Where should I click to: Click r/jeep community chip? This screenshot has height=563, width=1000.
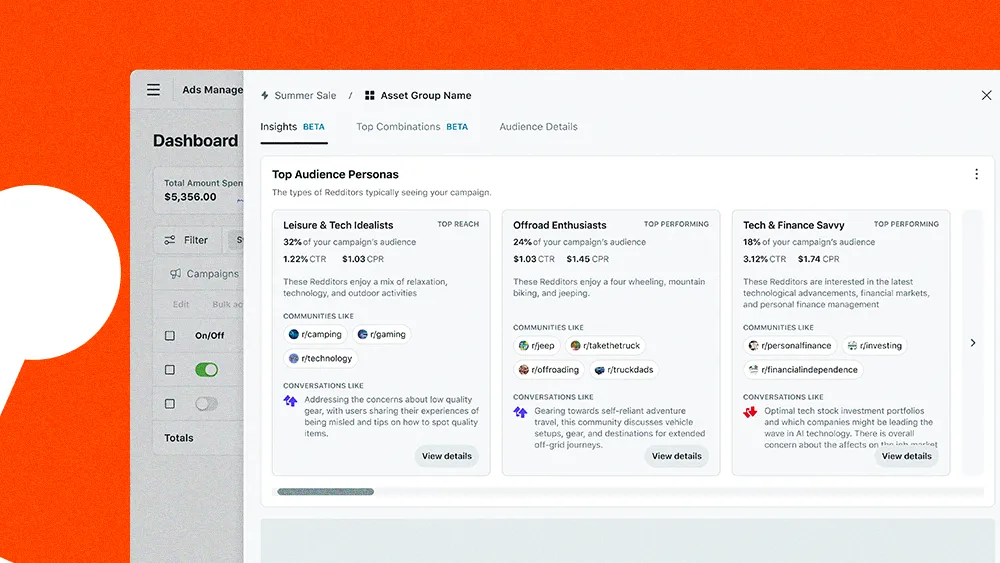pos(536,346)
